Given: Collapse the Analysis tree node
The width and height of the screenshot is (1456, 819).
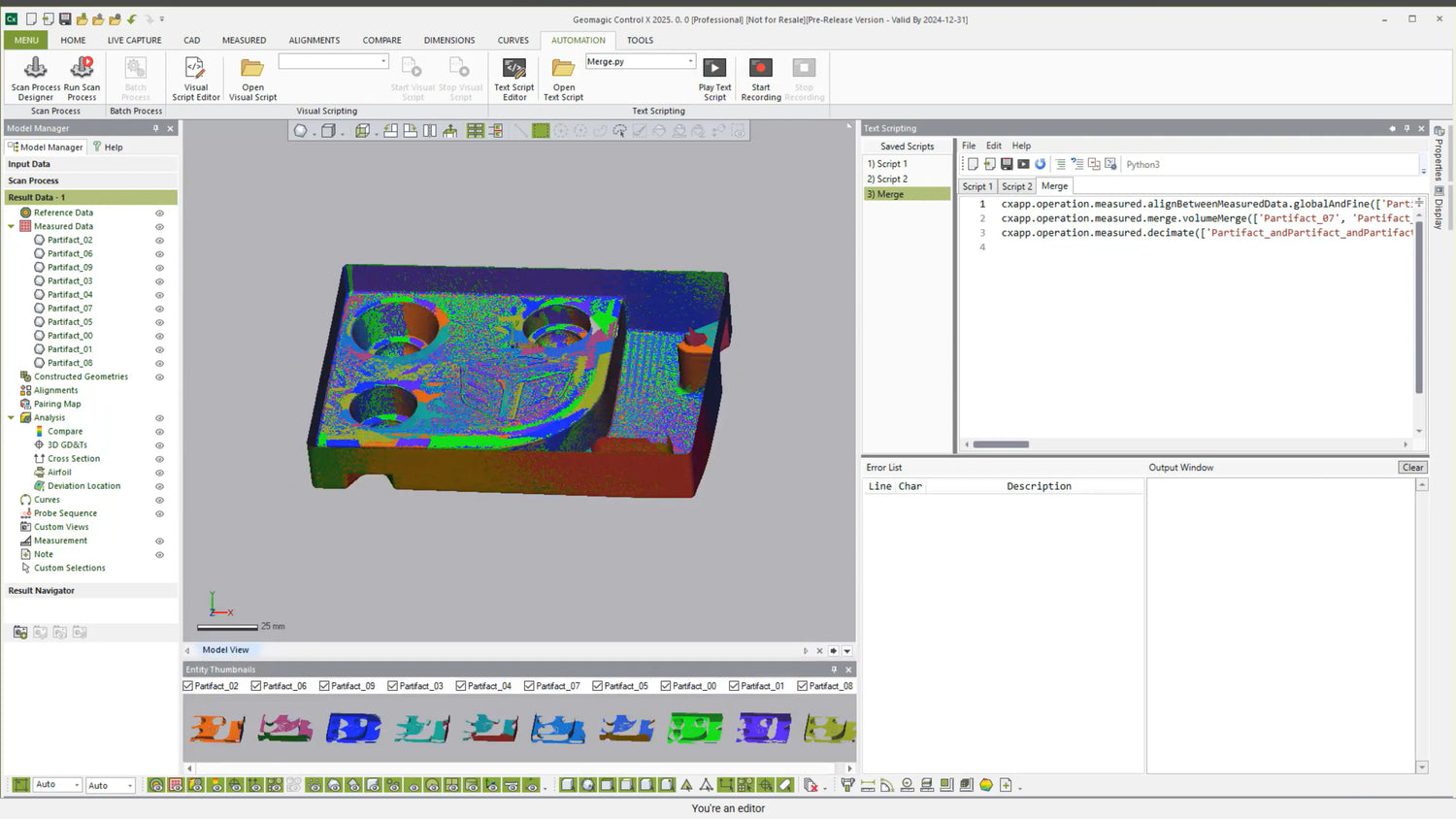Looking at the screenshot, I should (12, 418).
